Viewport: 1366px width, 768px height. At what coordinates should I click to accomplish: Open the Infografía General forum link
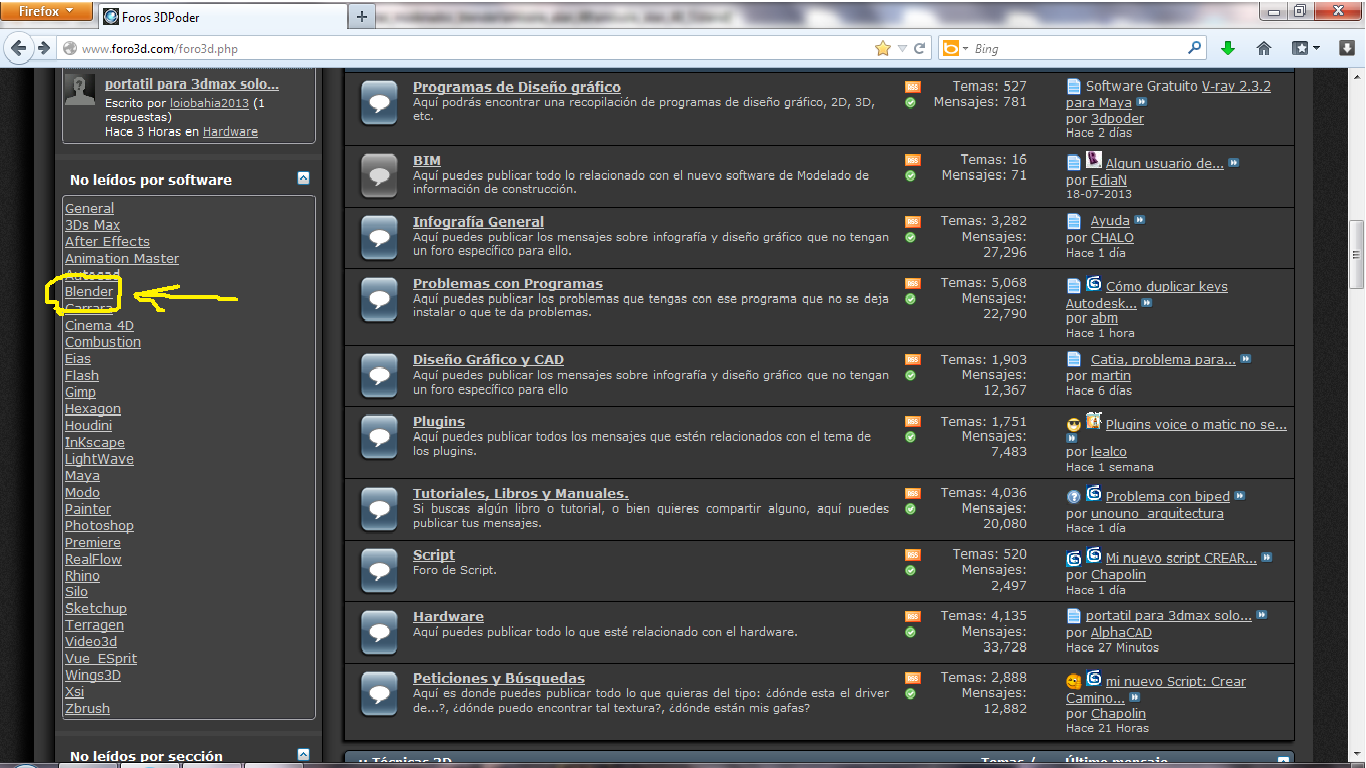pos(478,222)
